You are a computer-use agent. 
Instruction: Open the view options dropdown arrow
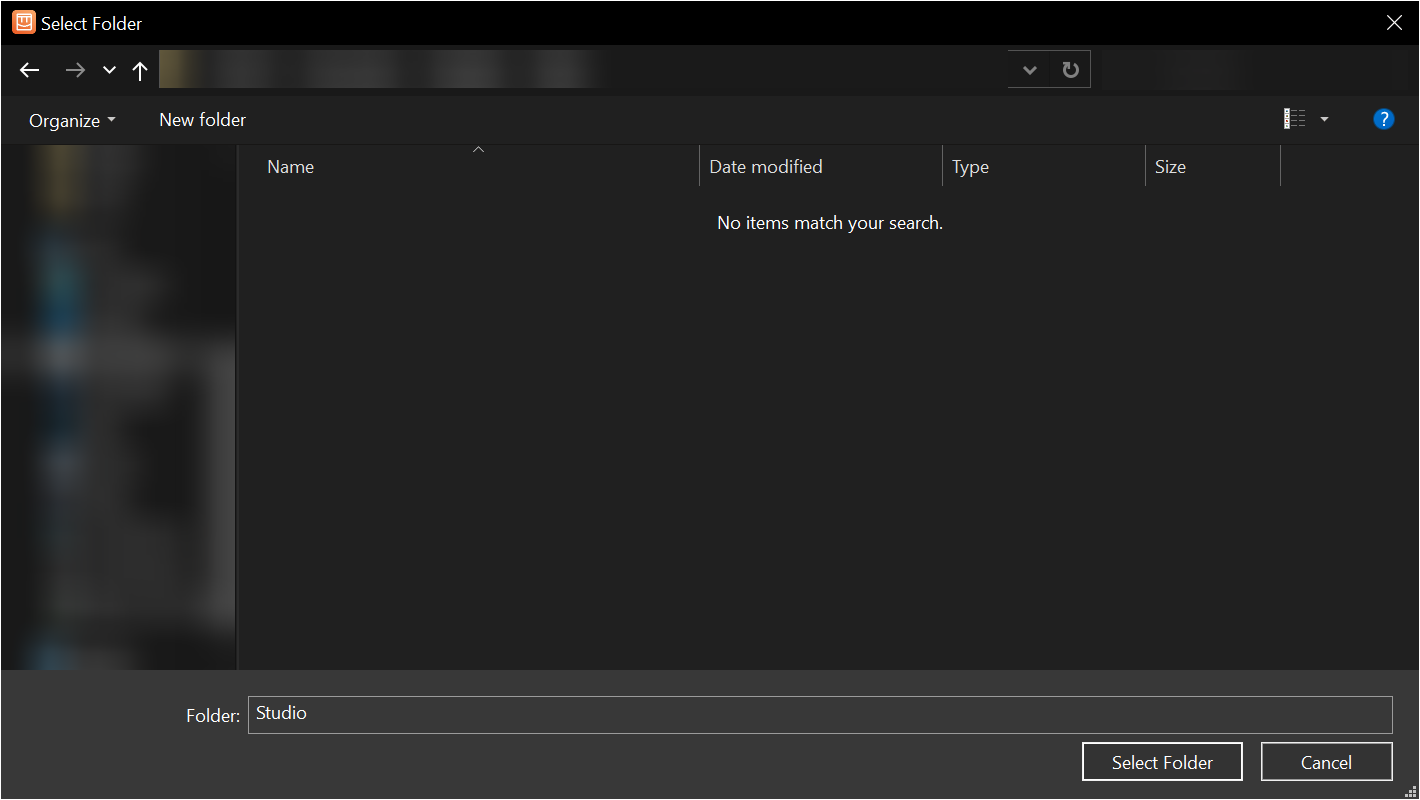pyautogui.click(x=1324, y=118)
